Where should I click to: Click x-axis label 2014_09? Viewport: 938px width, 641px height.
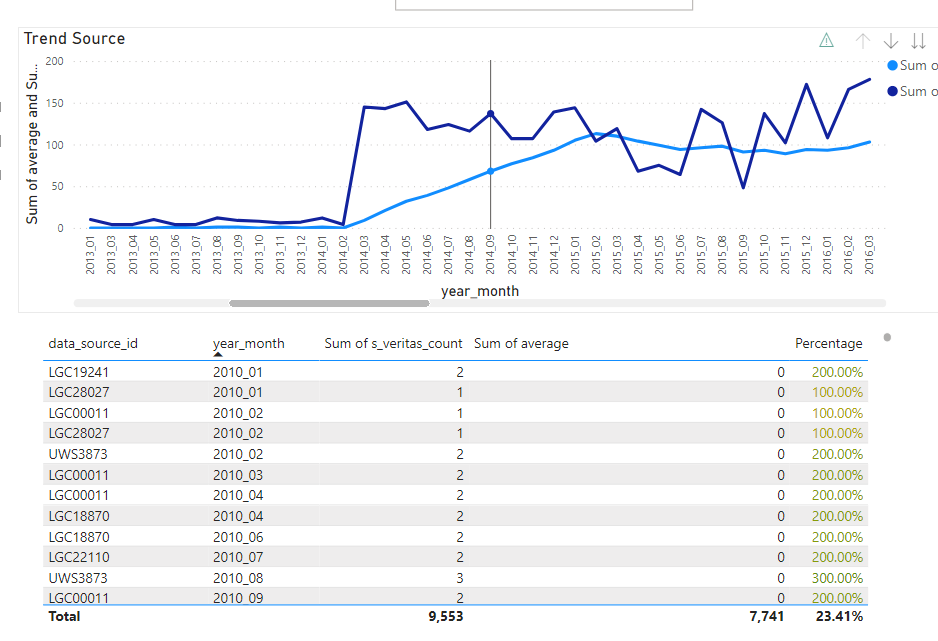(491, 255)
